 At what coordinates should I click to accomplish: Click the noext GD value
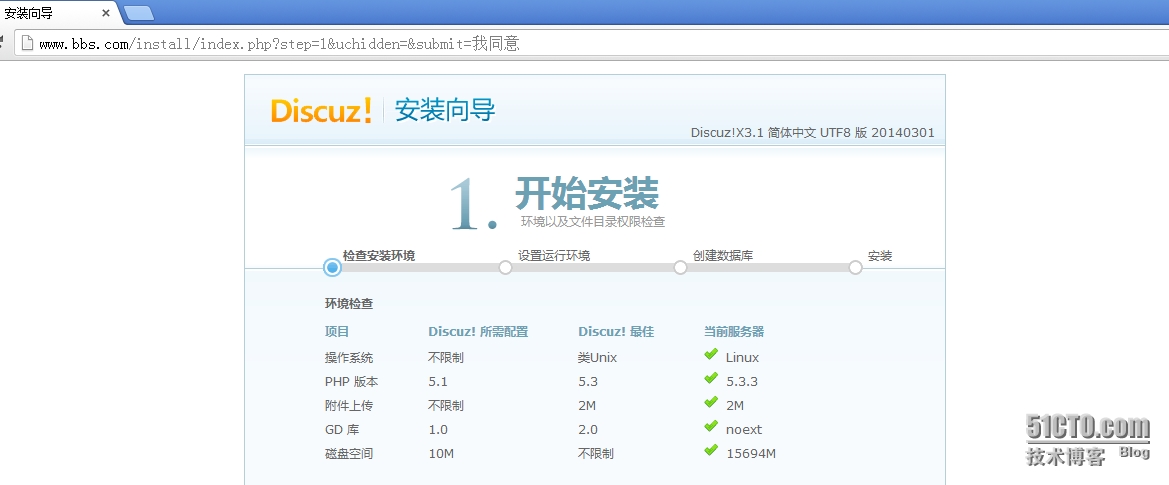744,429
